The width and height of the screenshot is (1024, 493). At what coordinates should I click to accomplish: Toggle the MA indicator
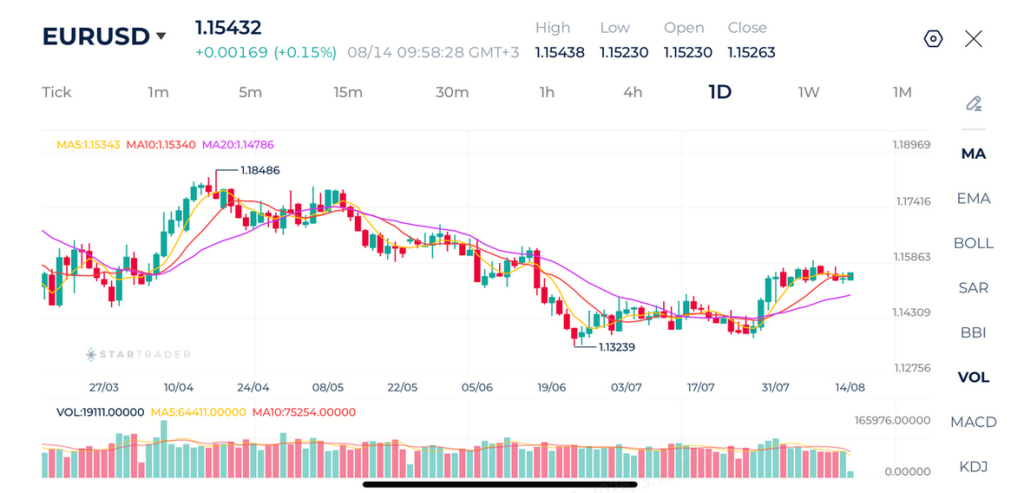974,154
